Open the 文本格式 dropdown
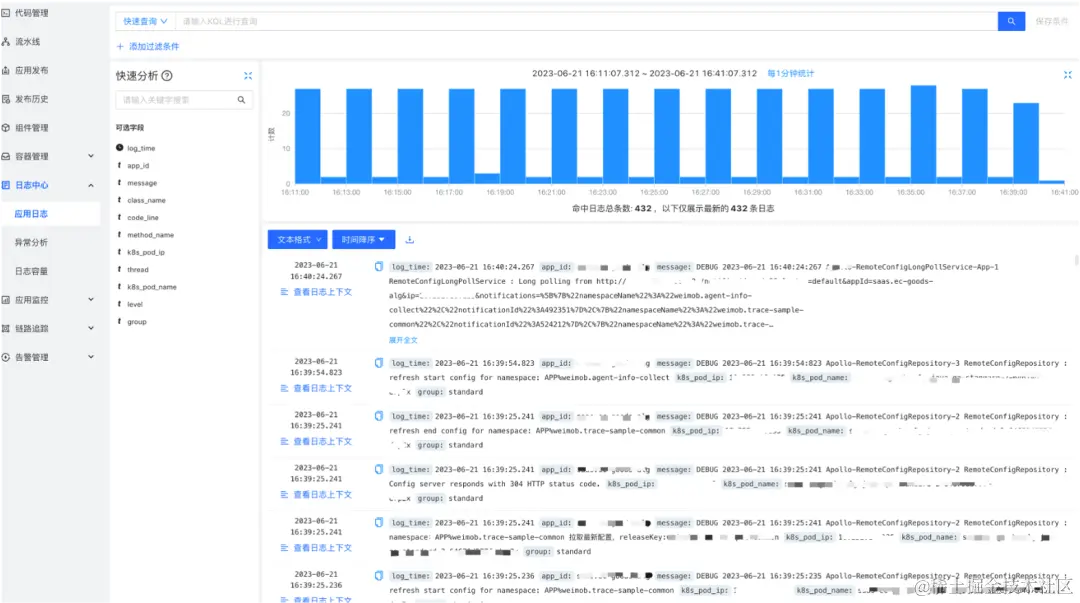The width and height of the screenshot is (1080, 603). pyautogui.click(x=298, y=240)
